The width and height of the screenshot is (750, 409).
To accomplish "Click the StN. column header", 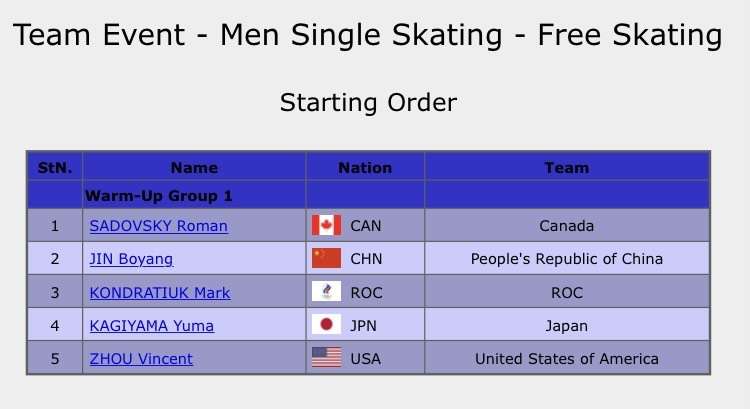I will [55, 167].
